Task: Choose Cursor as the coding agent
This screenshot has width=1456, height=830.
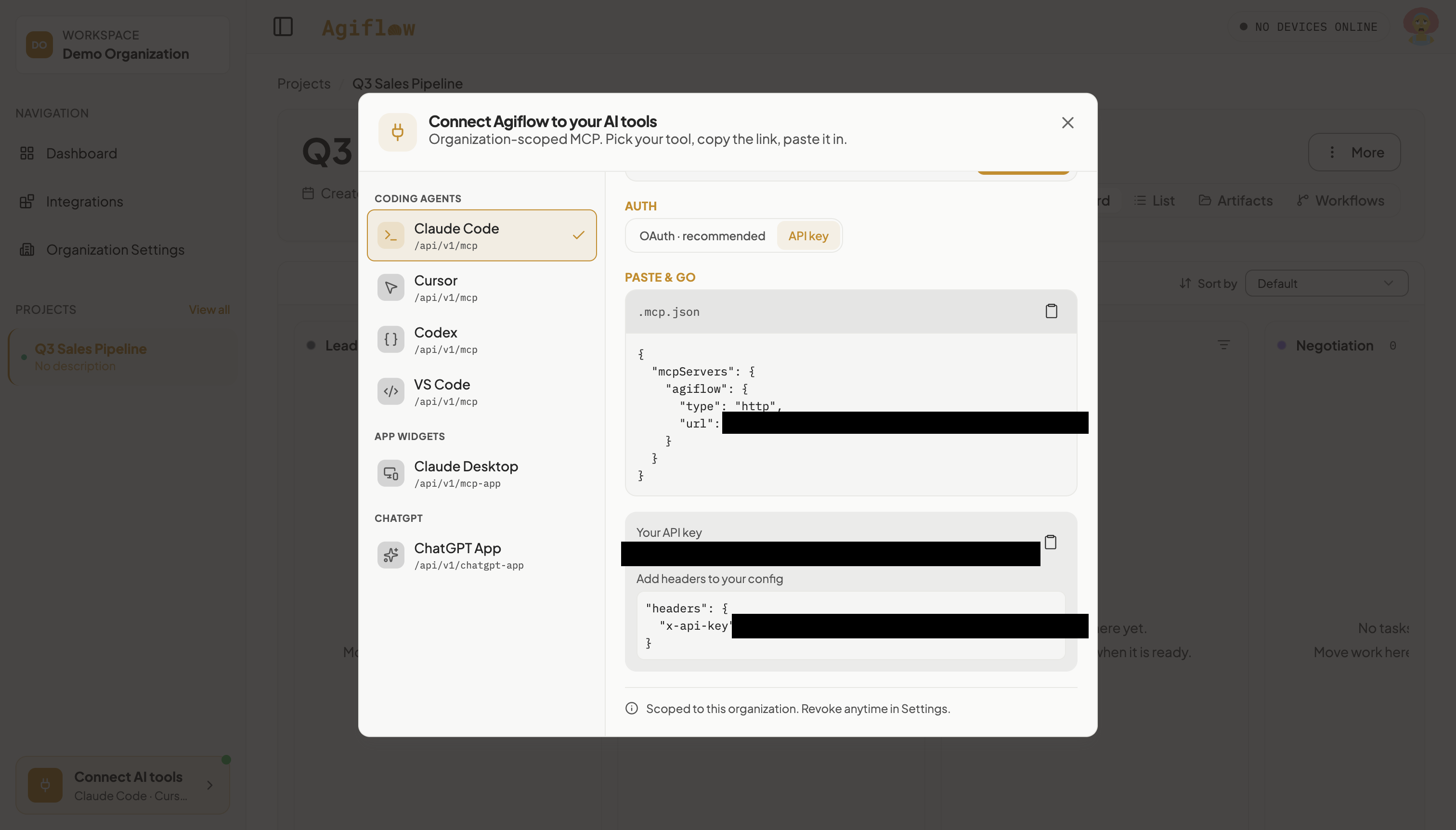Action: (x=482, y=288)
